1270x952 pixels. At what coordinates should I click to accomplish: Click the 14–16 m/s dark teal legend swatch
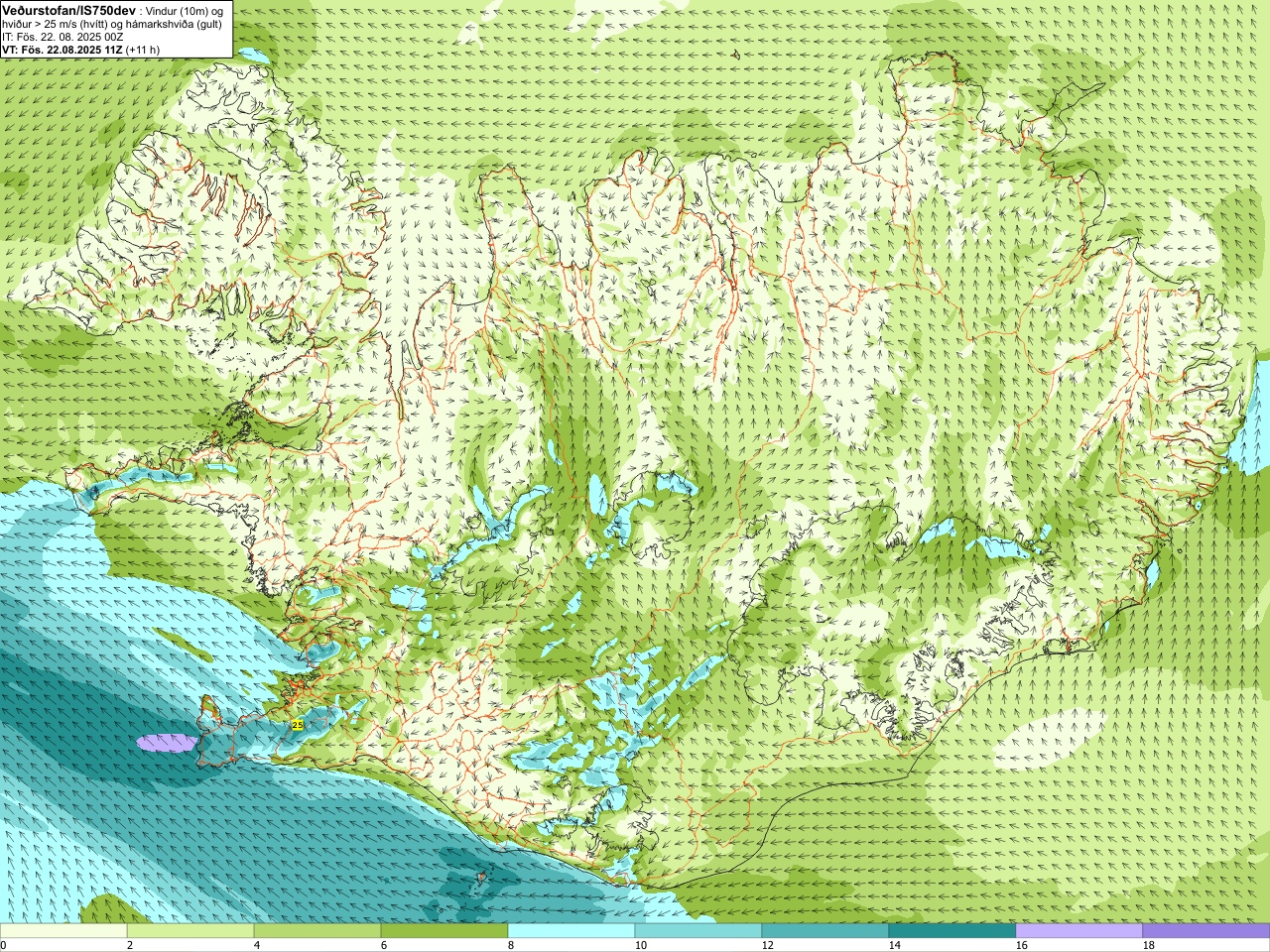[952, 931]
